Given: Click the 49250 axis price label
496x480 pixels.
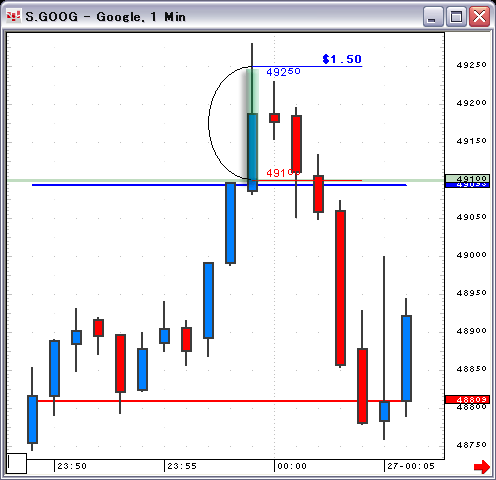Looking at the screenshot, I should click(x=471, y=65).
